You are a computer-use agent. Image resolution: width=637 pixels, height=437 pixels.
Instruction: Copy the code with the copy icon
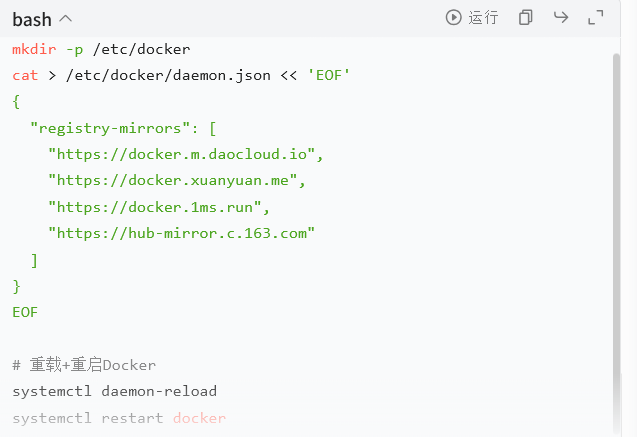[x=525, y=17]
